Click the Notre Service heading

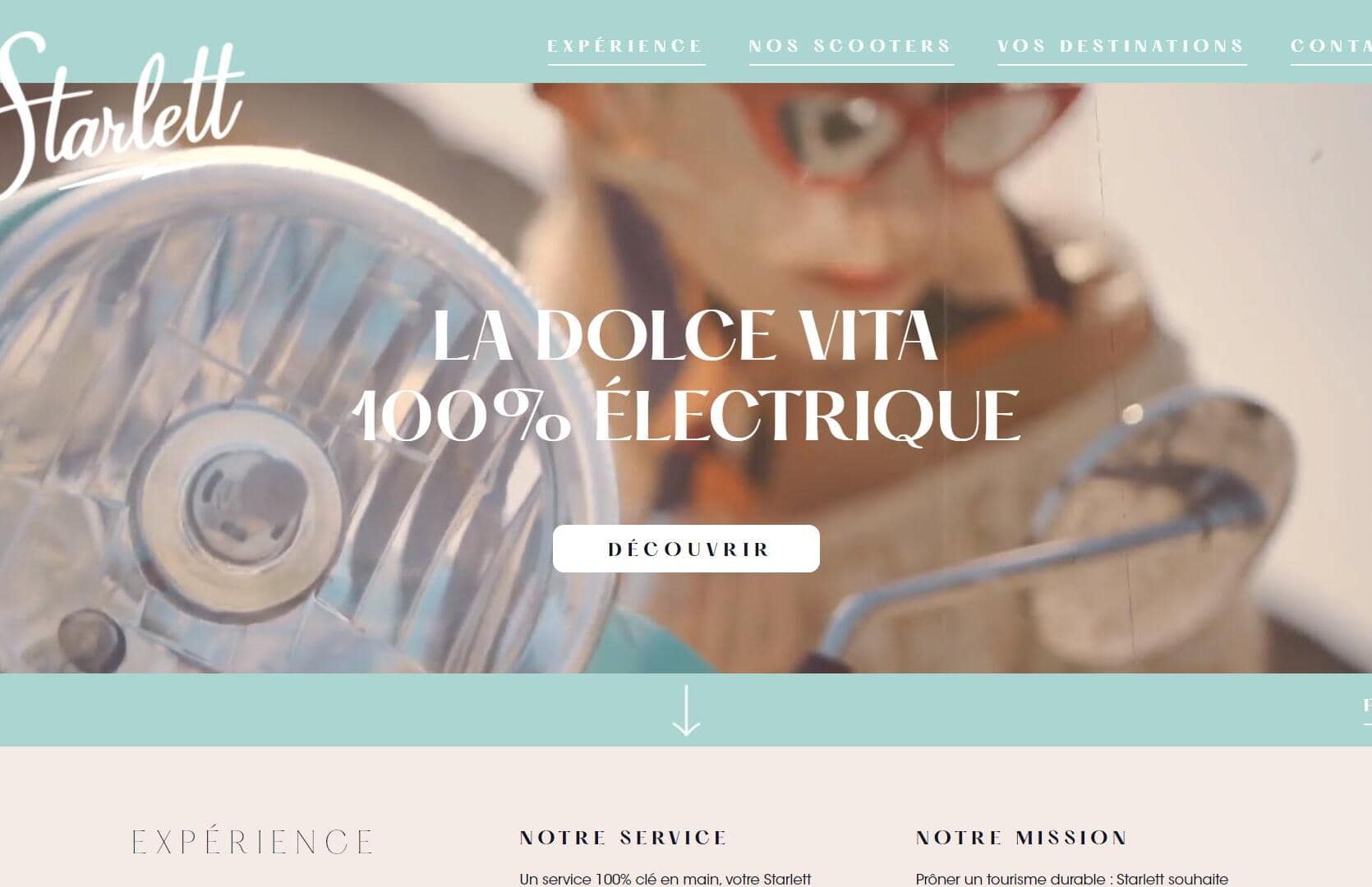(624, 838)
